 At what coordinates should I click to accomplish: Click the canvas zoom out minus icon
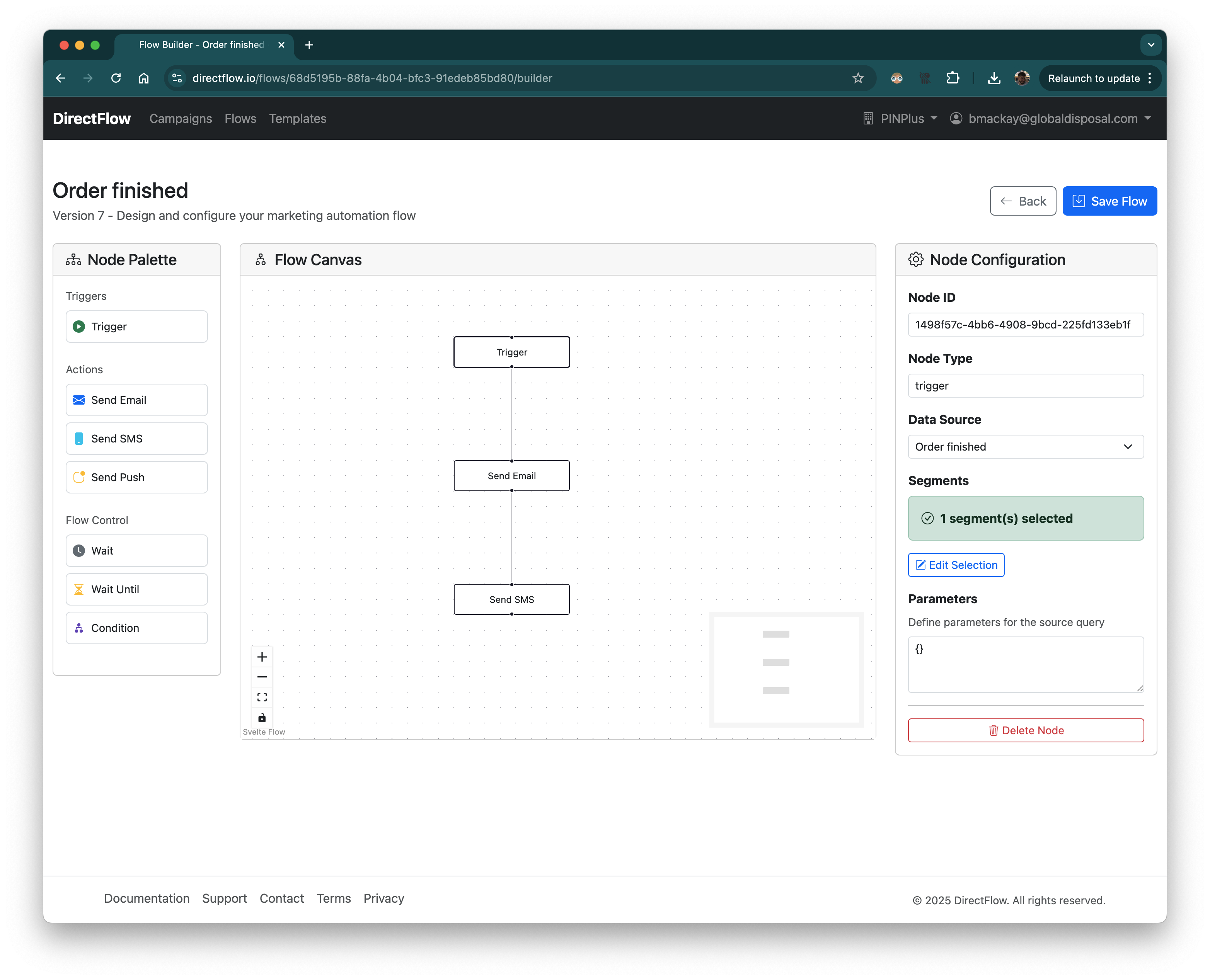pos(262,677)
